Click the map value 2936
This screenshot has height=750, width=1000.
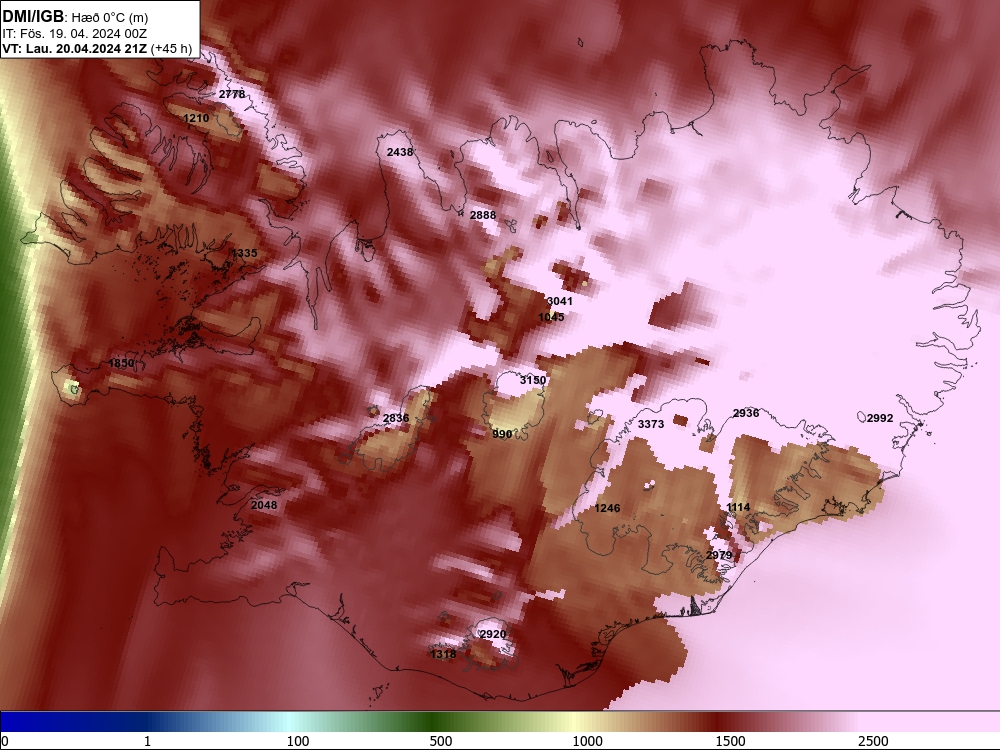pos(746,413)
